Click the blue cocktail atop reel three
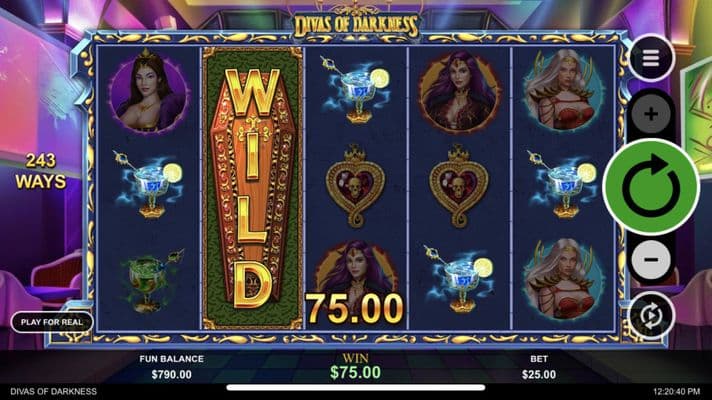The width and height of the screenshot is (712, 400). tap(356, 90)
